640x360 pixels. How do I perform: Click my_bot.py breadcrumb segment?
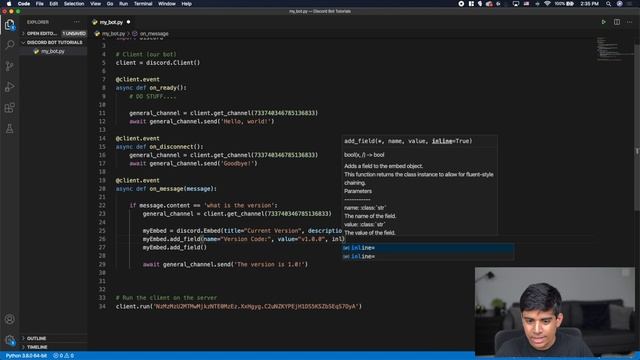[113, 33]
